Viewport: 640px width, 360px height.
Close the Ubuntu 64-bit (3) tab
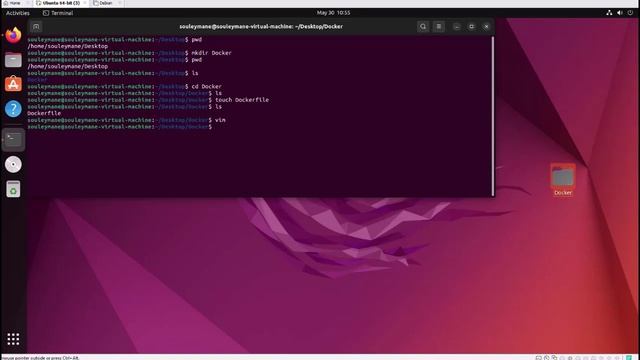(x=85, y=3)
